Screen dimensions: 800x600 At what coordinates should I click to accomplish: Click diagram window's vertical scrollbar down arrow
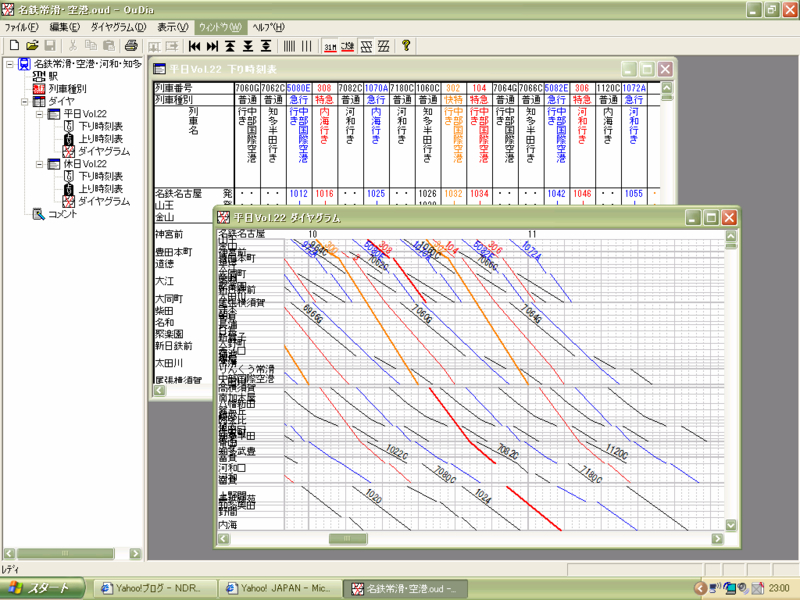click(730, 525)
